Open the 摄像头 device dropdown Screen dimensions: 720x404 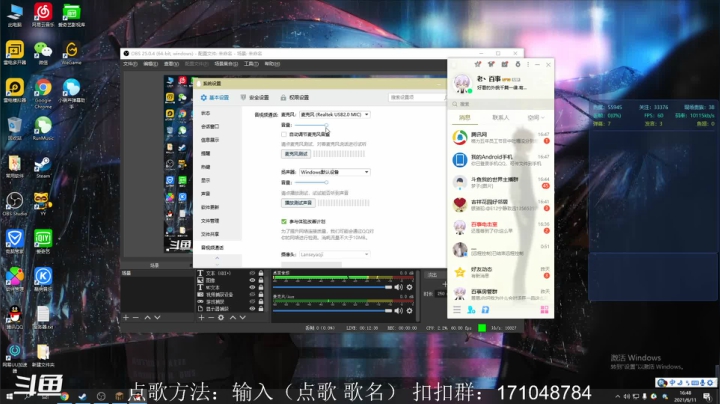pos(335,254)
